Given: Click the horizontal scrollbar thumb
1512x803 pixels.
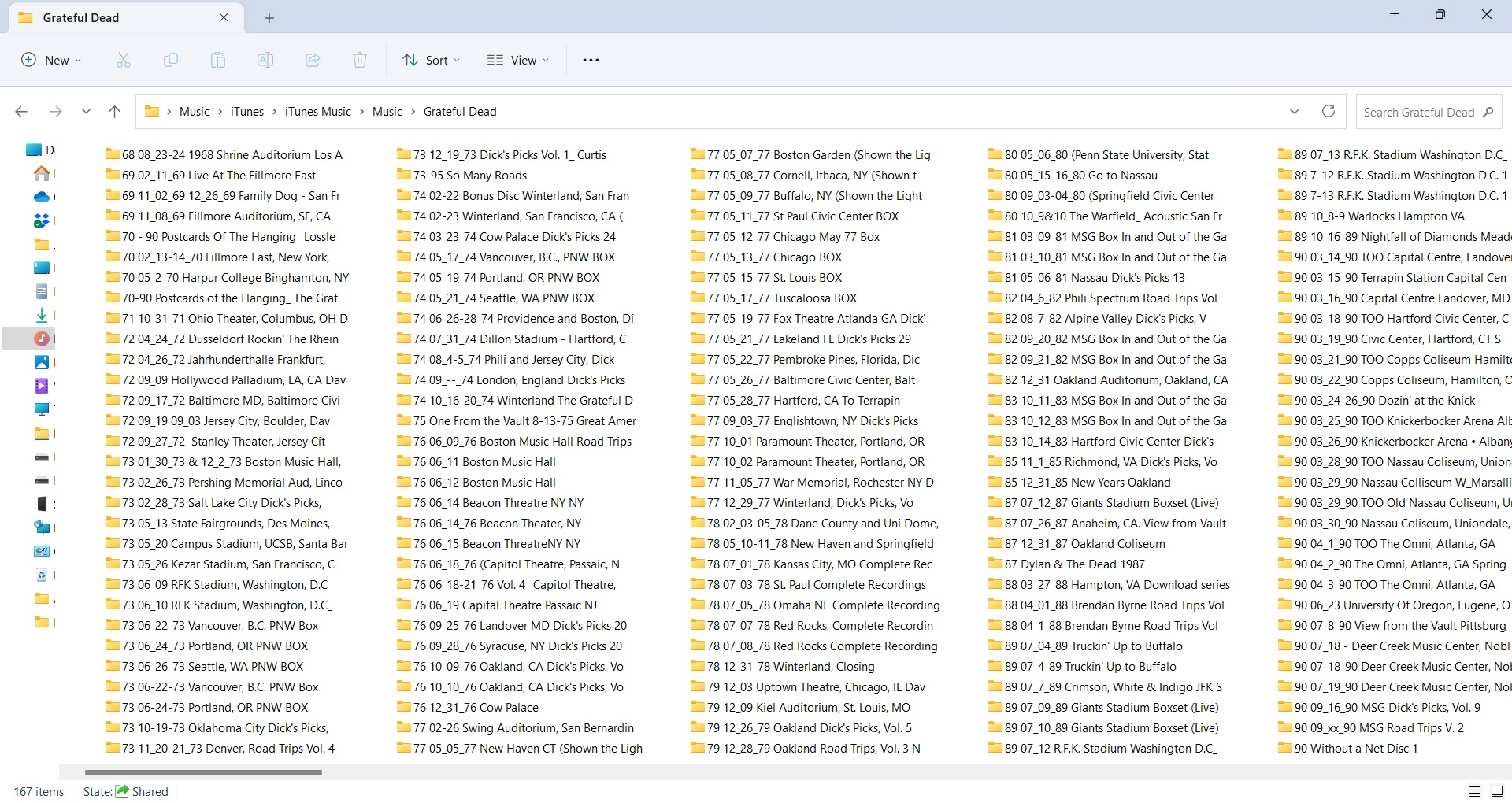Looking at the screenshot, I should [203, 772].
